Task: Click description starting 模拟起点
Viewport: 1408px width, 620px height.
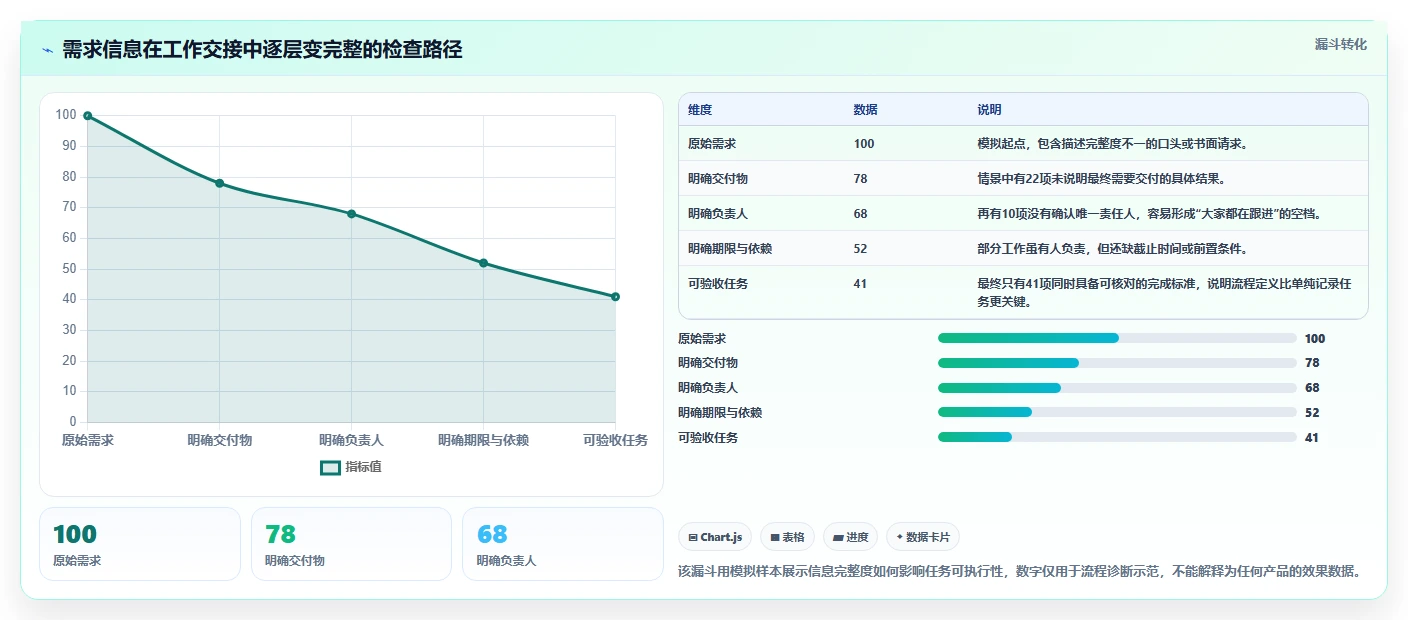Action: click(1112, 144)
